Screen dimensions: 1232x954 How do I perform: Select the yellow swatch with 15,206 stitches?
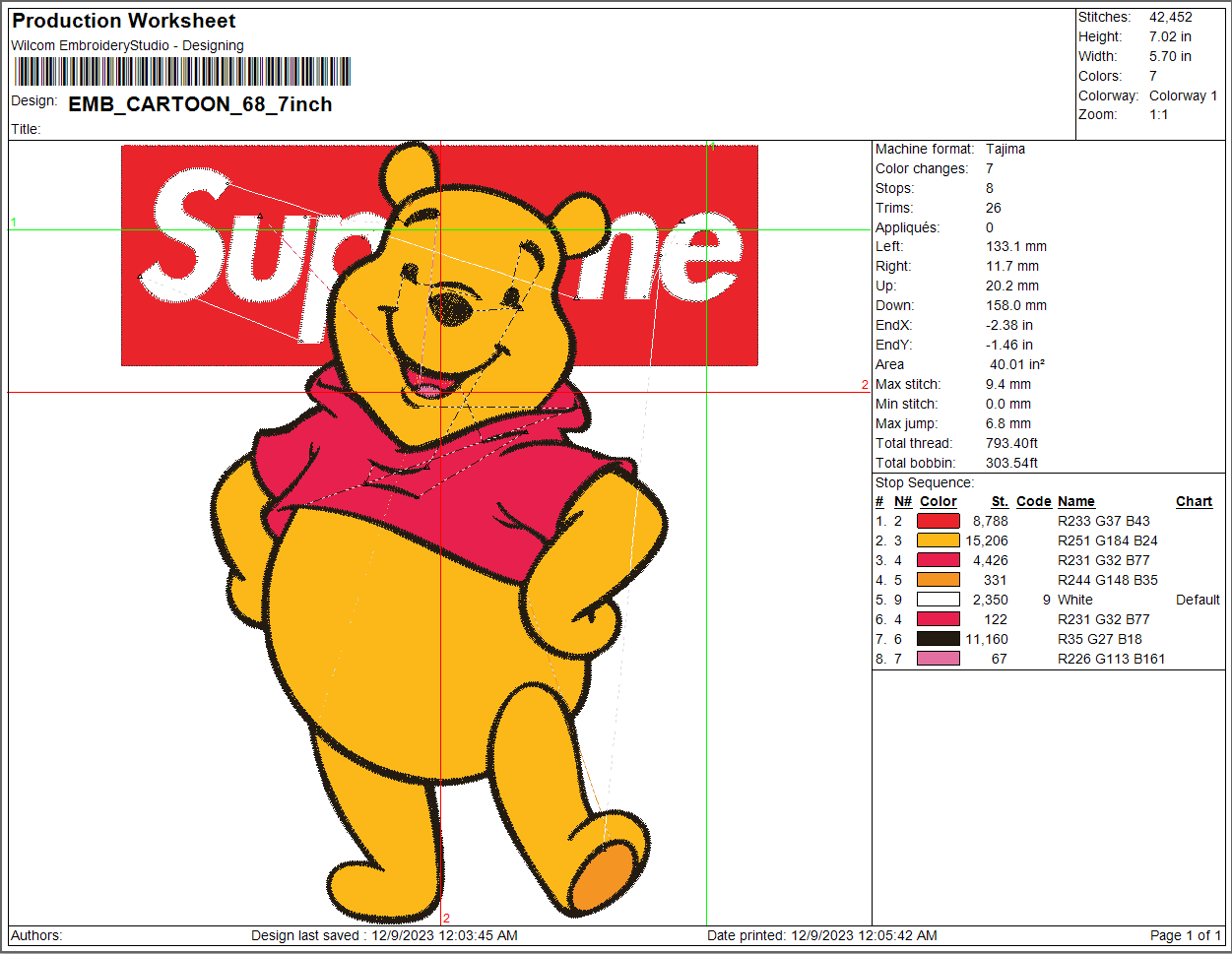pyautogui.click(x=938, y=541)
